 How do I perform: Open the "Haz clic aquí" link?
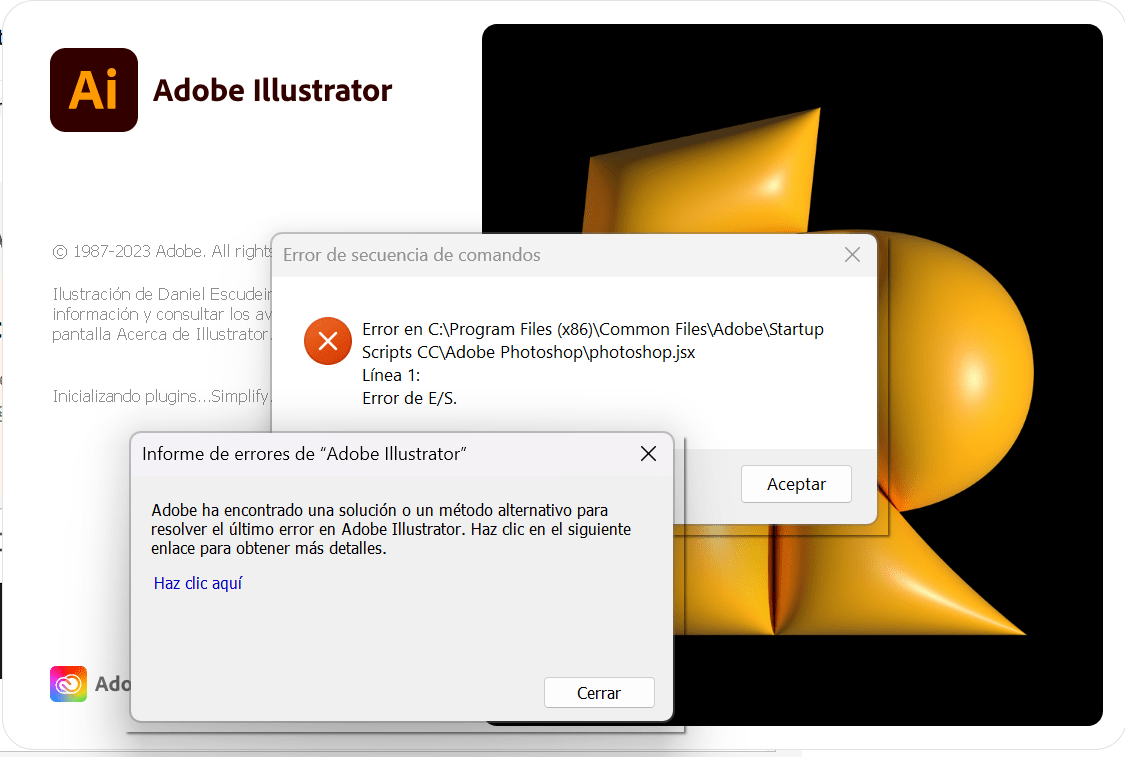pyautogui.click(x=197, y=582)
